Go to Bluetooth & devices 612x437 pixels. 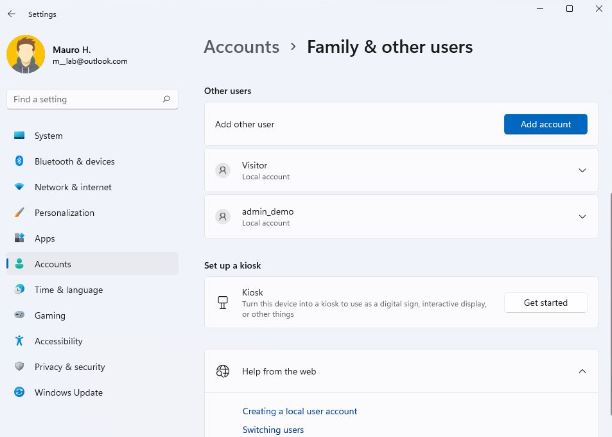click(x=93, y=162)
